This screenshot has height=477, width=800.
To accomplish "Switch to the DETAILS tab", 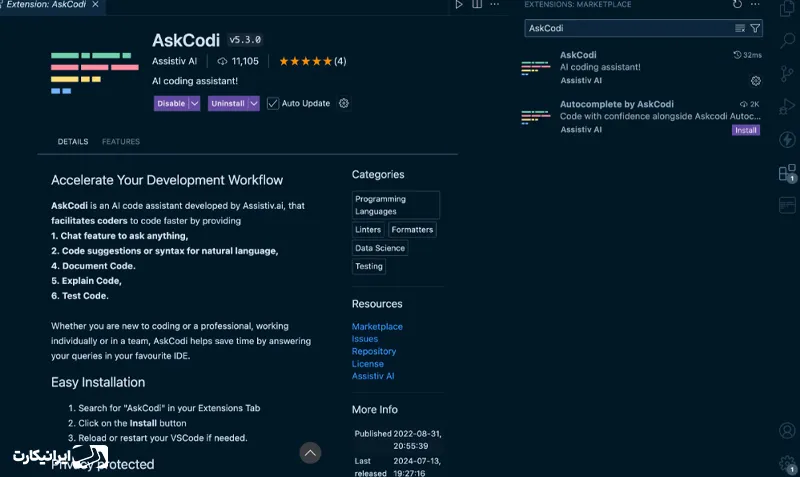I will [x=72, y=142].
